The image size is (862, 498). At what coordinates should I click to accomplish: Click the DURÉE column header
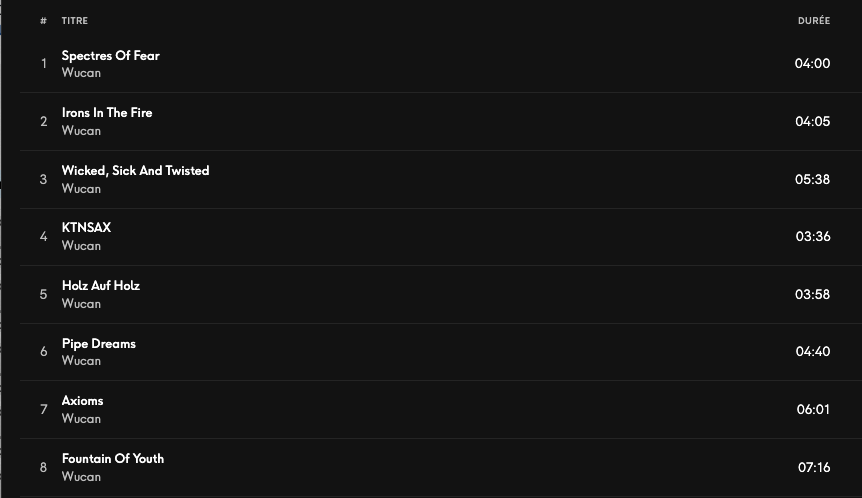coord(813,21)
